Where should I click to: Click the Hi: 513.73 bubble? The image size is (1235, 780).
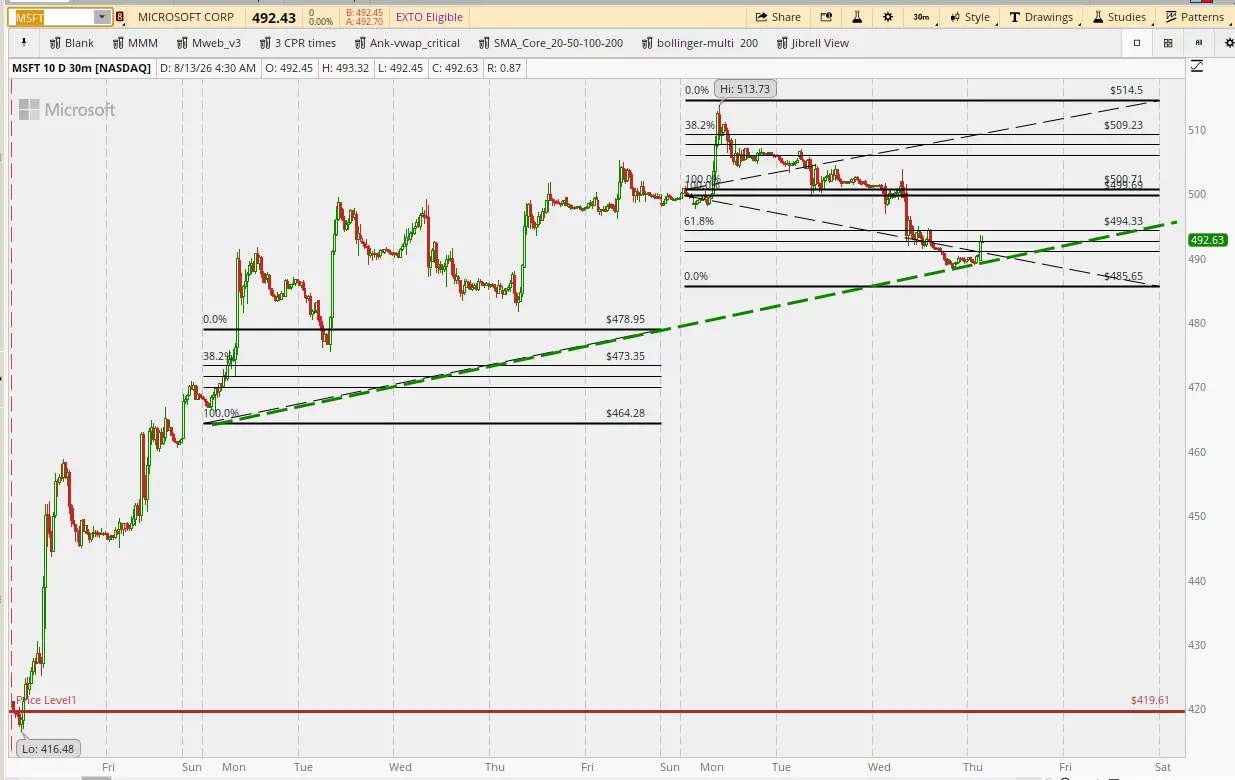pyautogui.click(x=746, y=89)
